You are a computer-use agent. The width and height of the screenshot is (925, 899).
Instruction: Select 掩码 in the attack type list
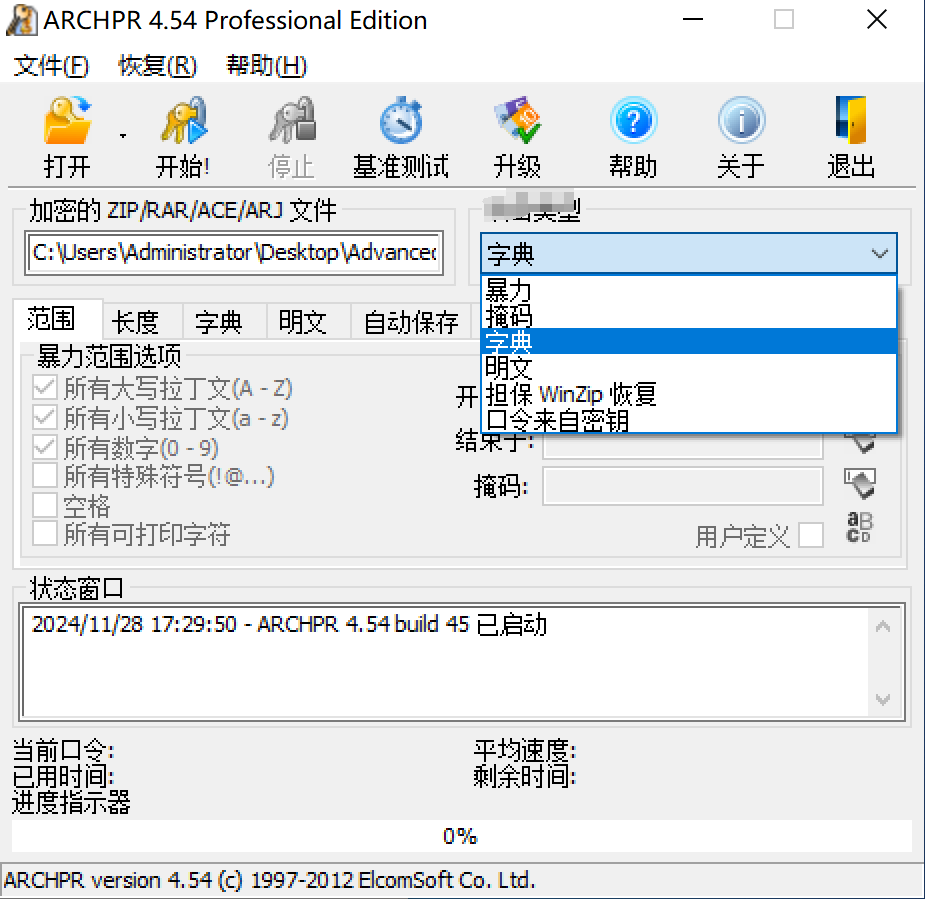click(689, 316)
